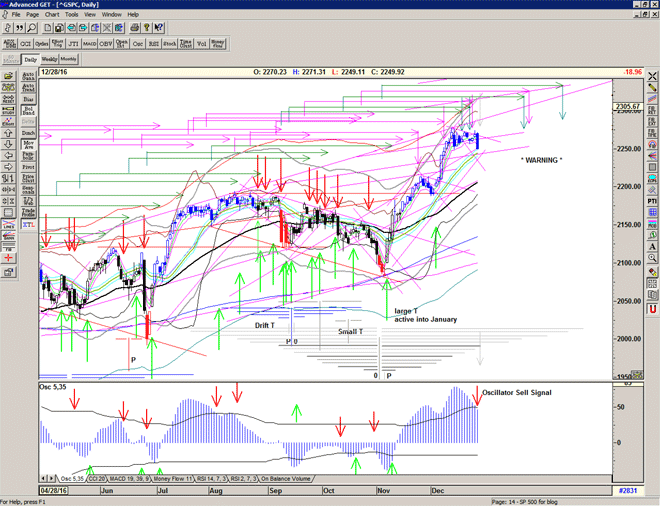Screen dimensions: 660x506
Task: Click the Monthly timeframe button
Action: [69, 59]
